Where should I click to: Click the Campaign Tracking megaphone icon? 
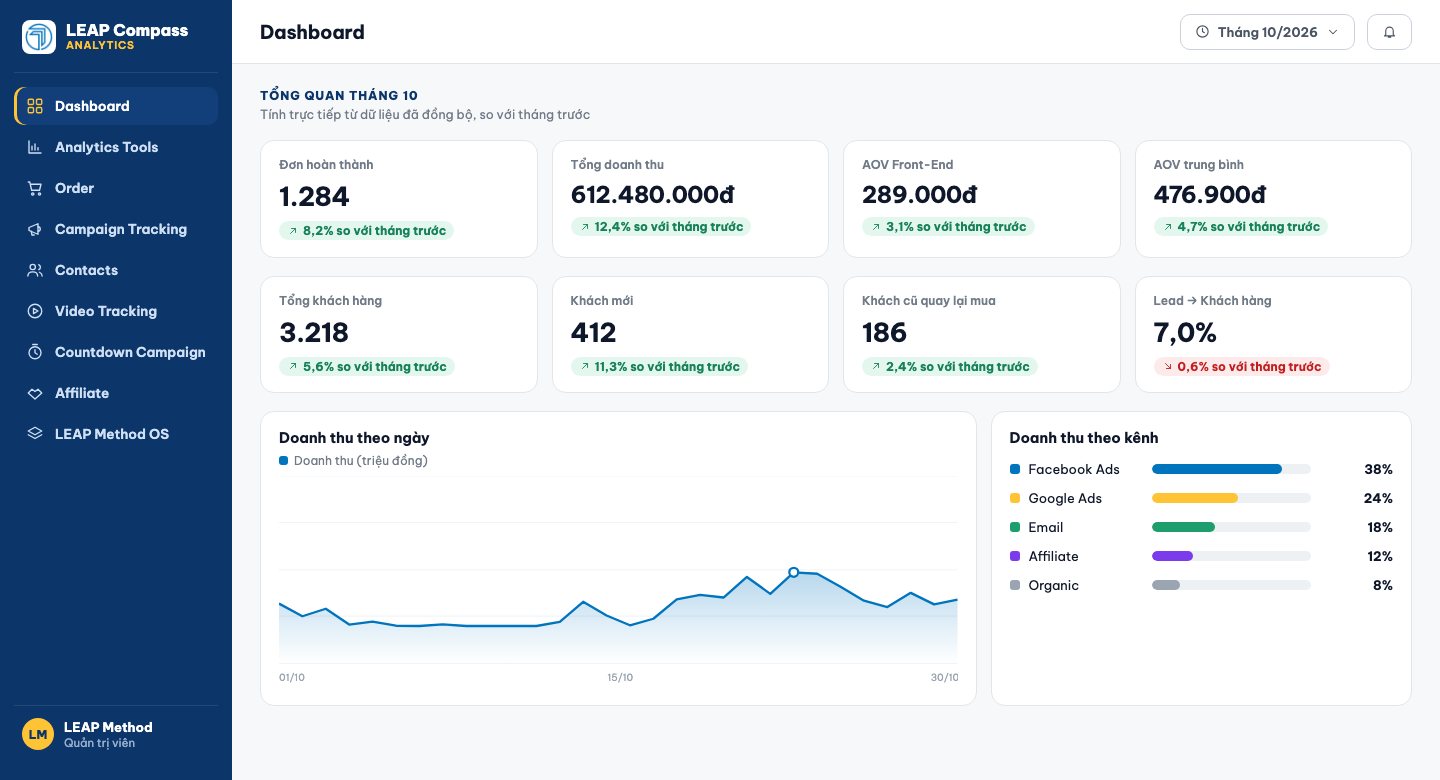point(35,229)
